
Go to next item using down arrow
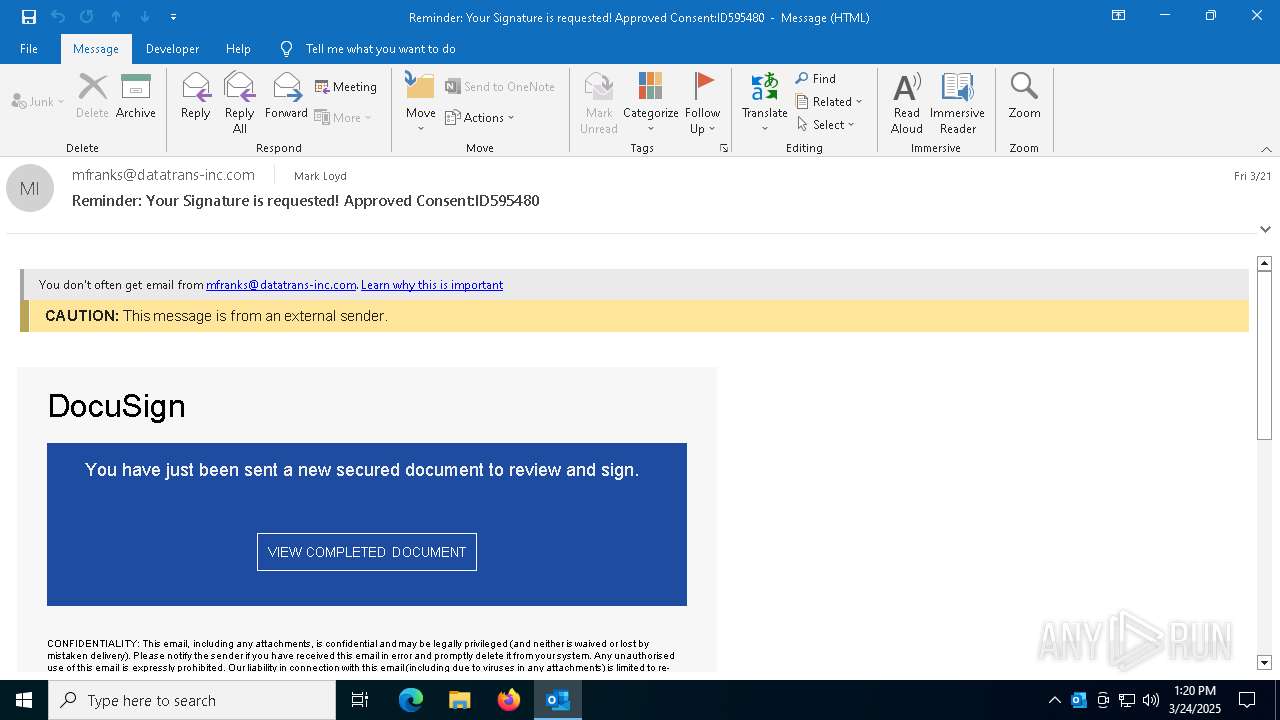145,17
